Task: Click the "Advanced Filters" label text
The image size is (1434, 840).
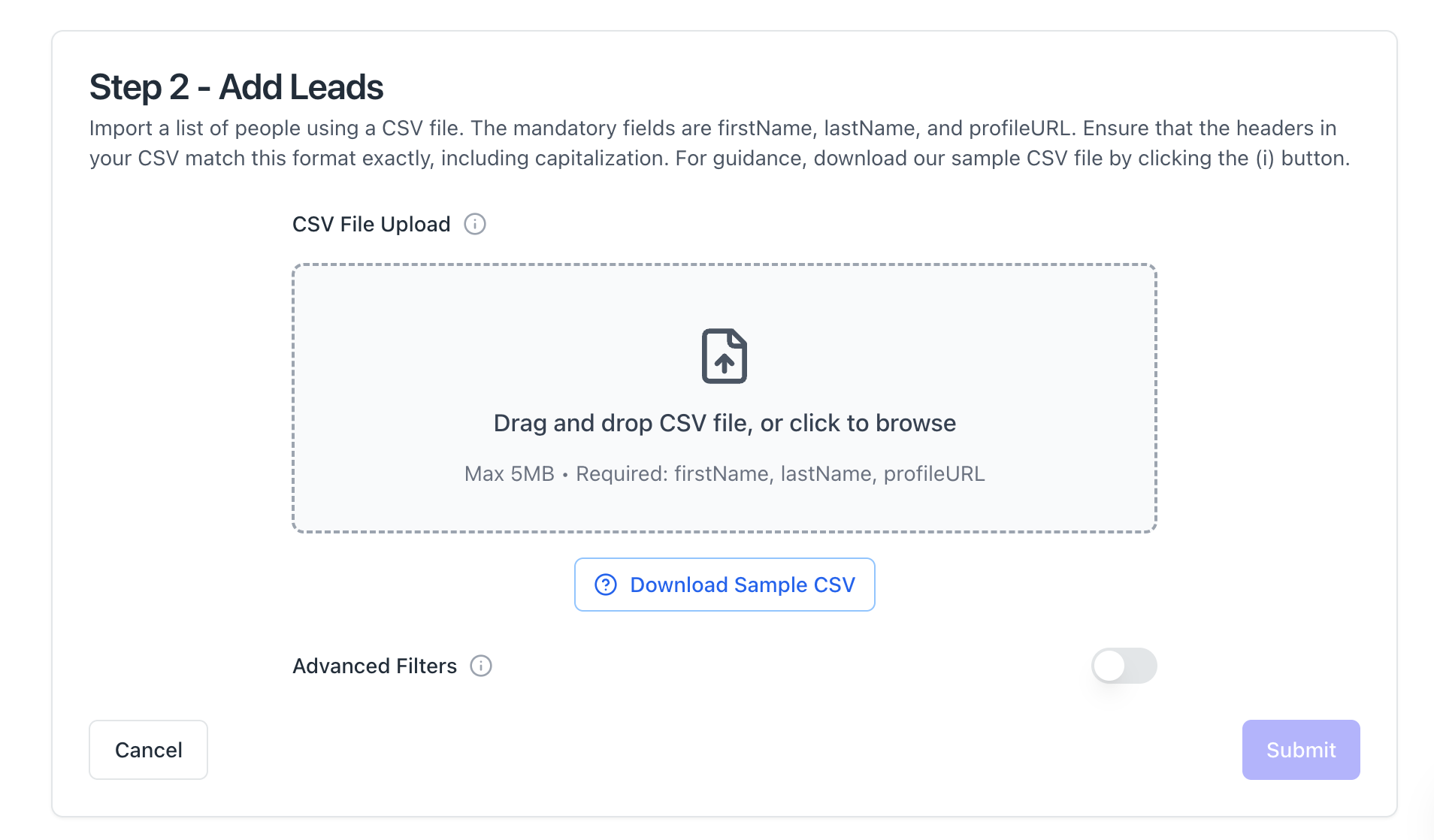Action: [x=374, y=666]
